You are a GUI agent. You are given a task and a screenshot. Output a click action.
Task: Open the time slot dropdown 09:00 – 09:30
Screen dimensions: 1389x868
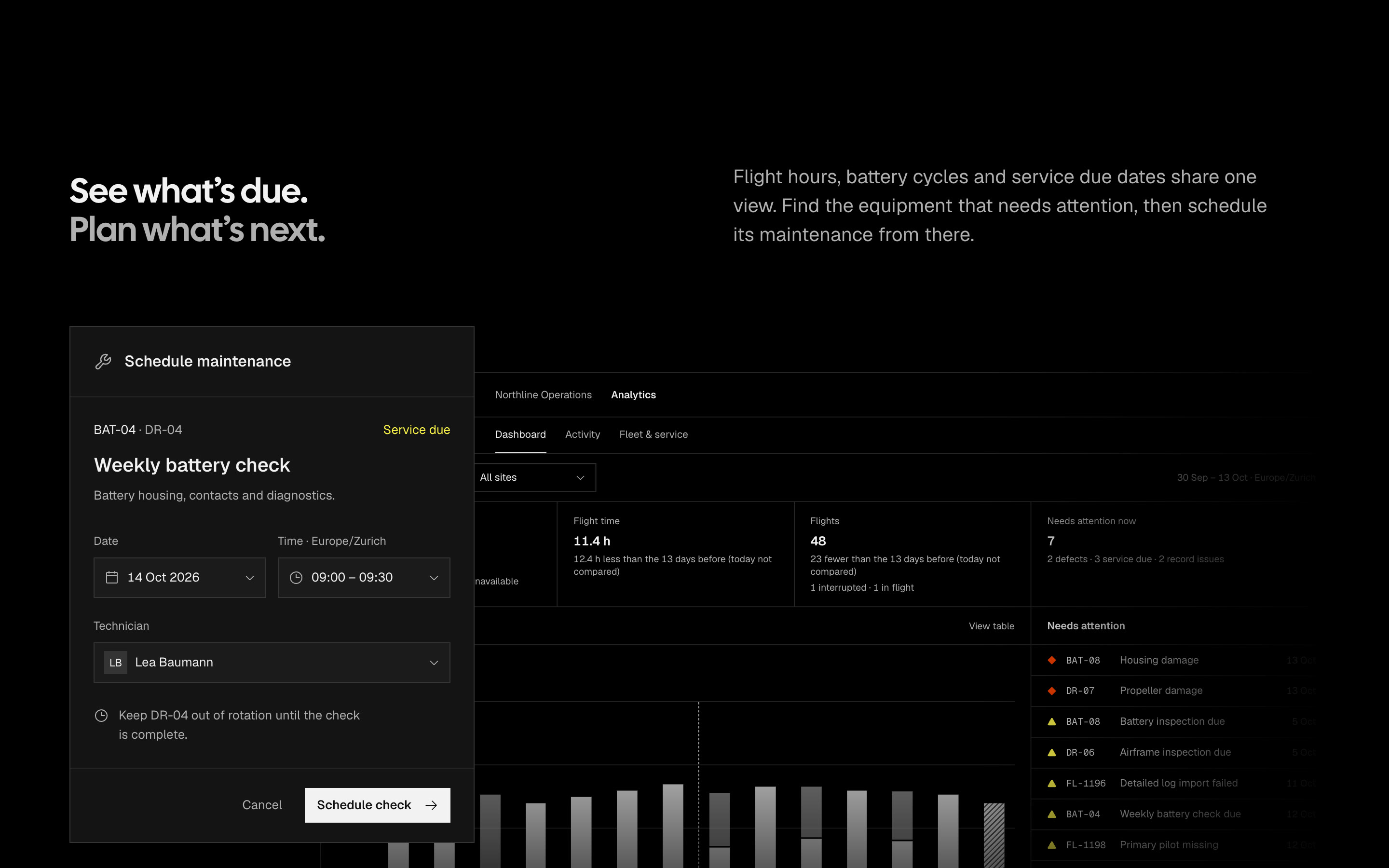pos(364,578)
